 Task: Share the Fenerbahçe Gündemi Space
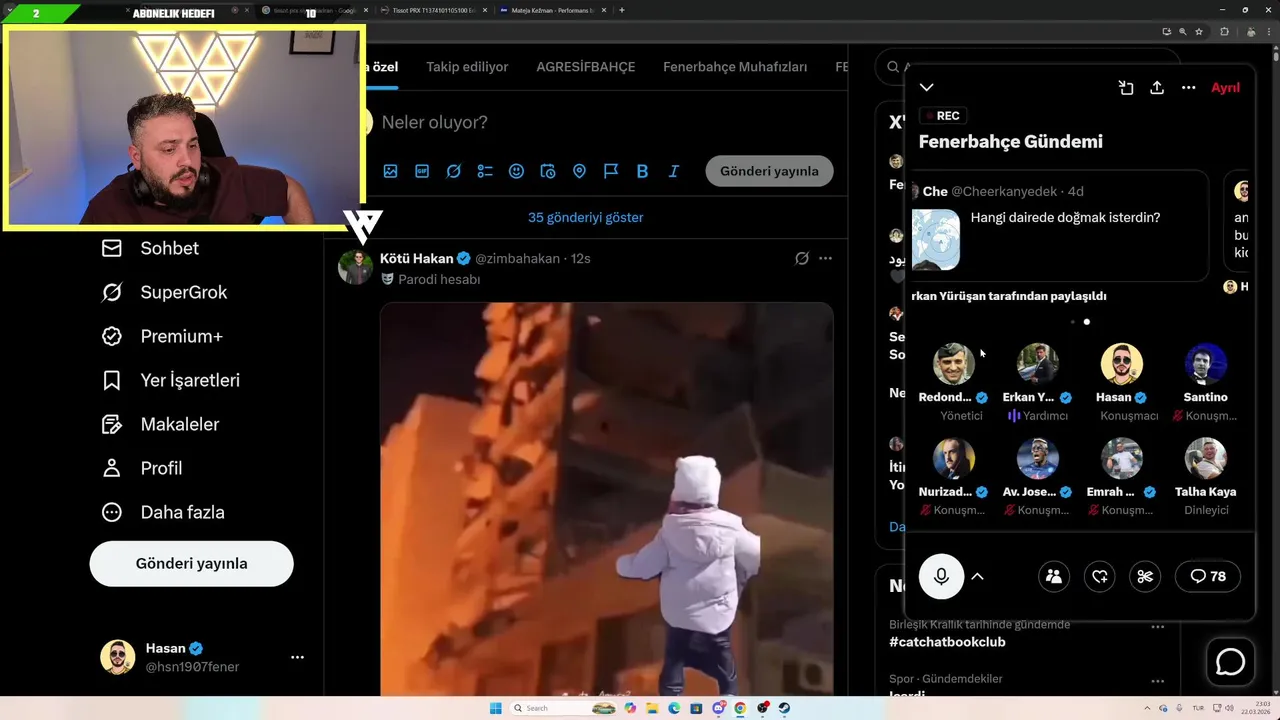(x=1157, y=88)
